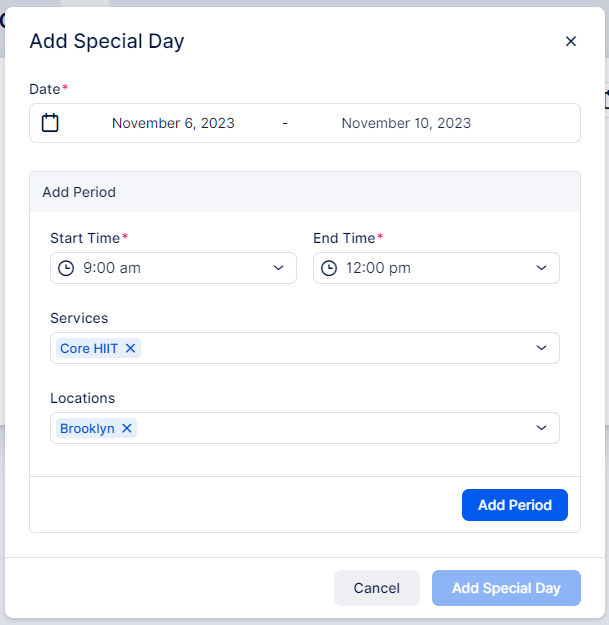Click the 12:00 pm end time value
Screen dimensions: 609x625
(x=378, y=268)
